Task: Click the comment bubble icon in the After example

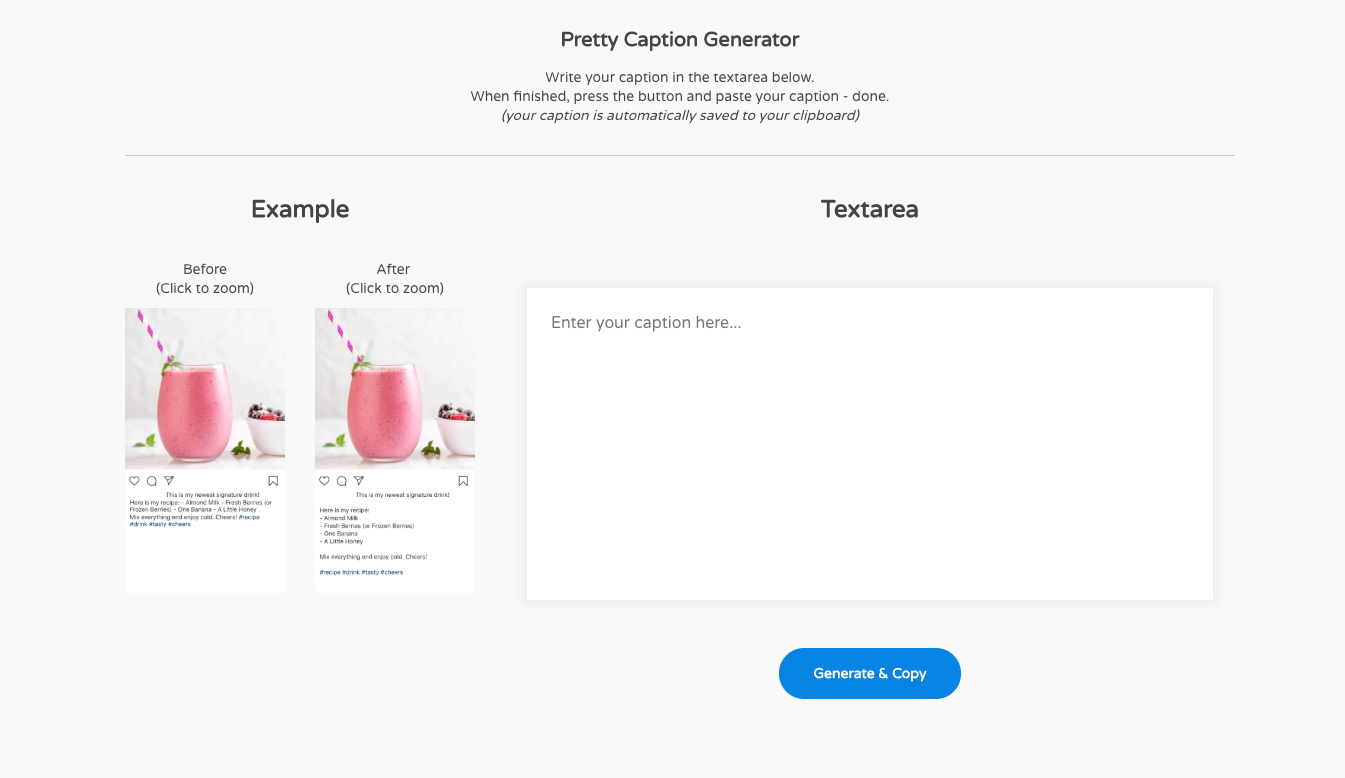Action: pos(341,481)
